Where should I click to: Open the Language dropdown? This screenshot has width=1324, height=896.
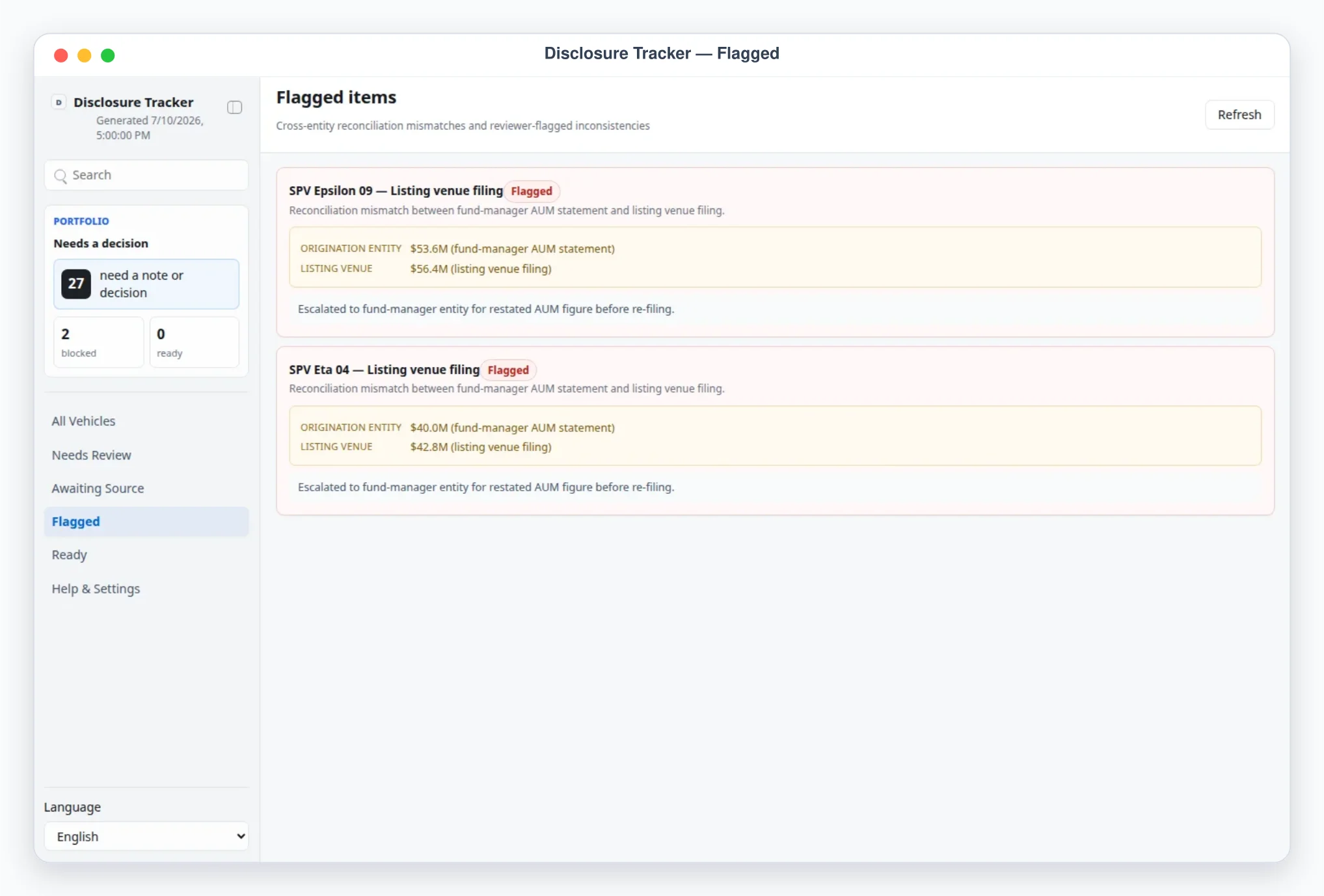pyautogui.click(x=146, y=836)
